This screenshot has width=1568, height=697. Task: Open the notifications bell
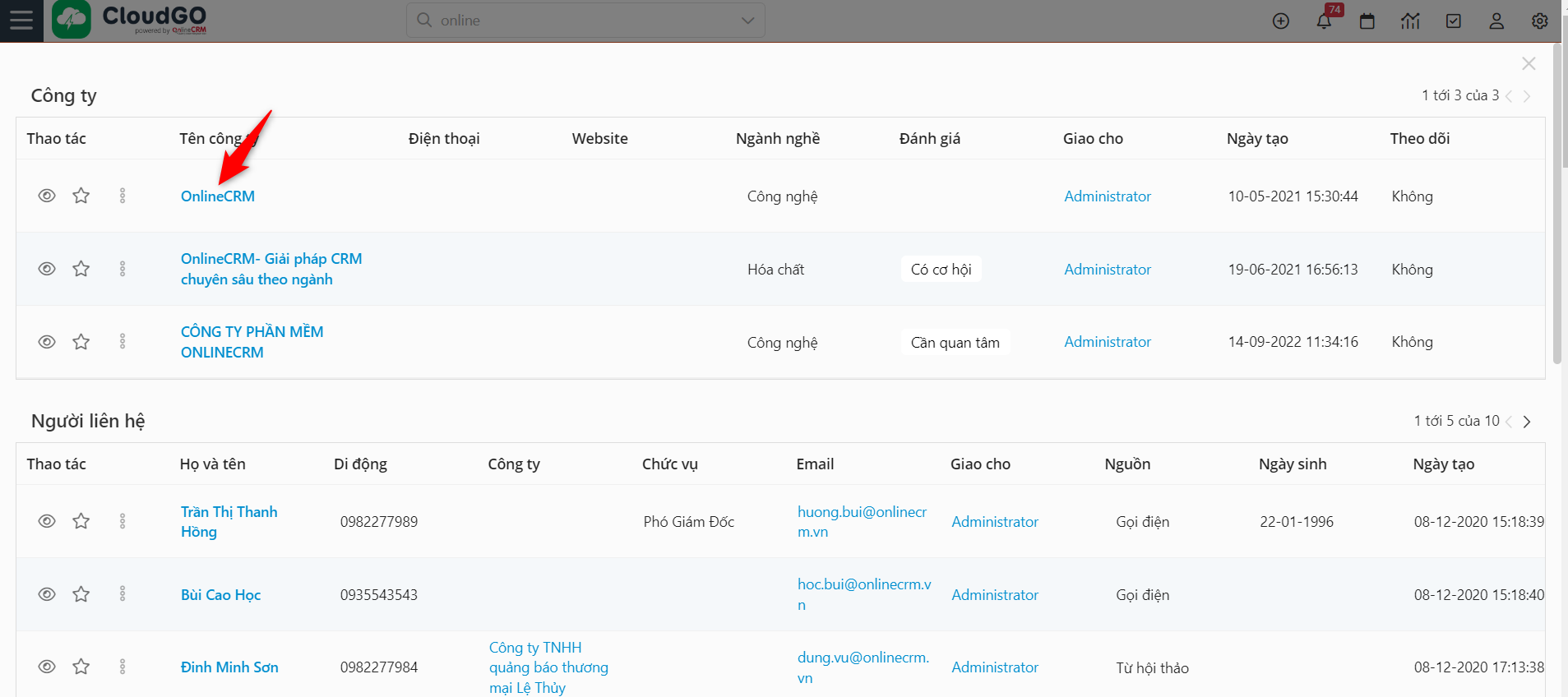pyautogui.click(x=1324, y=21)
